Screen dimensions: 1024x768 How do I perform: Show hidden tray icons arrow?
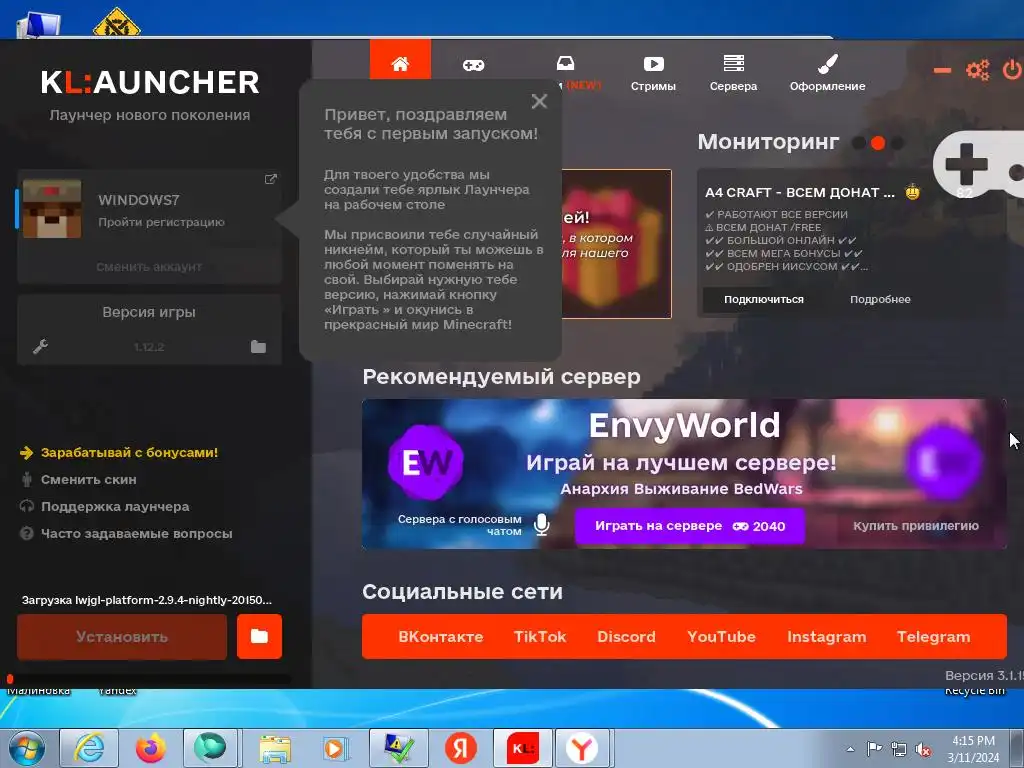pos(850,749)
